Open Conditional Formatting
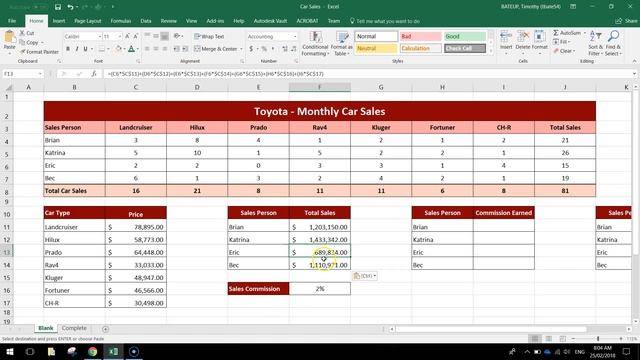Image resolution: width=640 pixels, height=360 pixels. pos(315,44)
